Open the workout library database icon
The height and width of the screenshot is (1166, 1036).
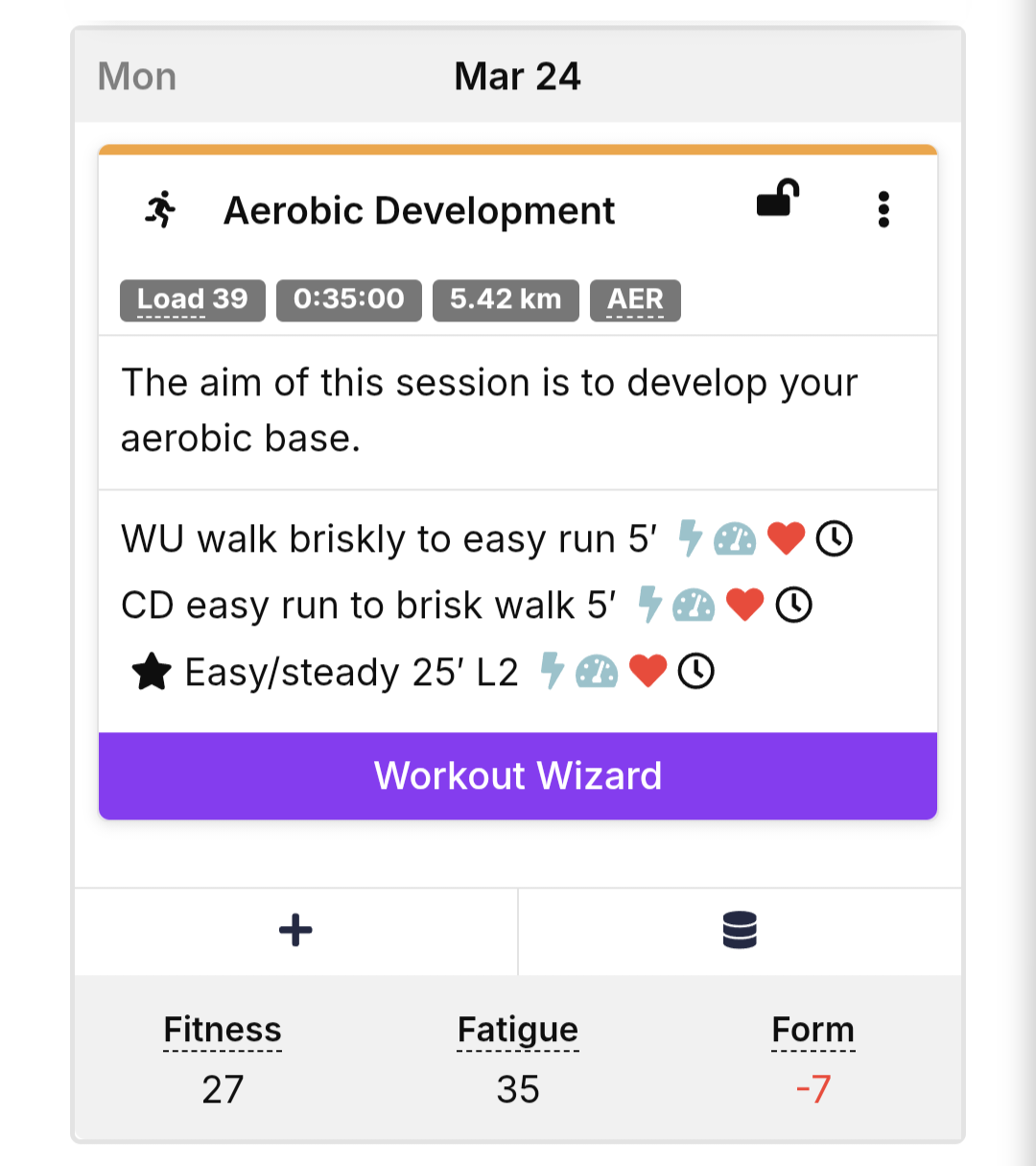[740, 930]
